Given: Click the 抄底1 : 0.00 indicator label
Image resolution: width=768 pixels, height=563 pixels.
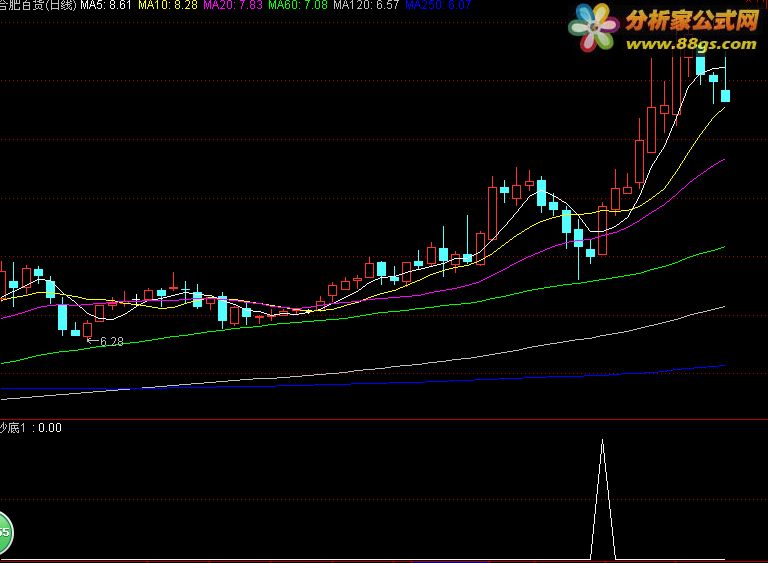Looking at the screenshot, I should click(31, 428).
